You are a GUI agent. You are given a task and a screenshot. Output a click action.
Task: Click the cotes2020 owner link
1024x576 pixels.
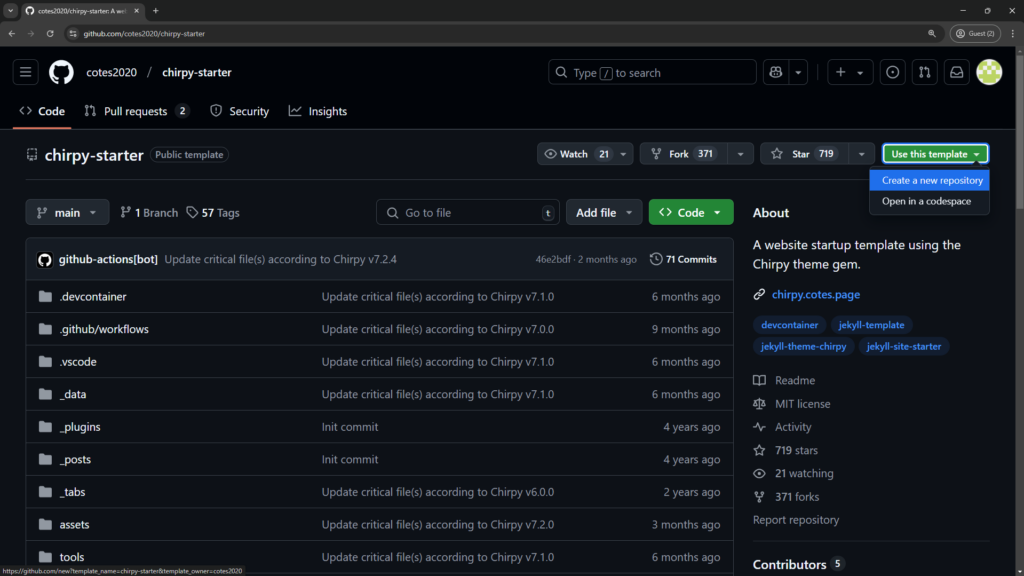(112, 72)
